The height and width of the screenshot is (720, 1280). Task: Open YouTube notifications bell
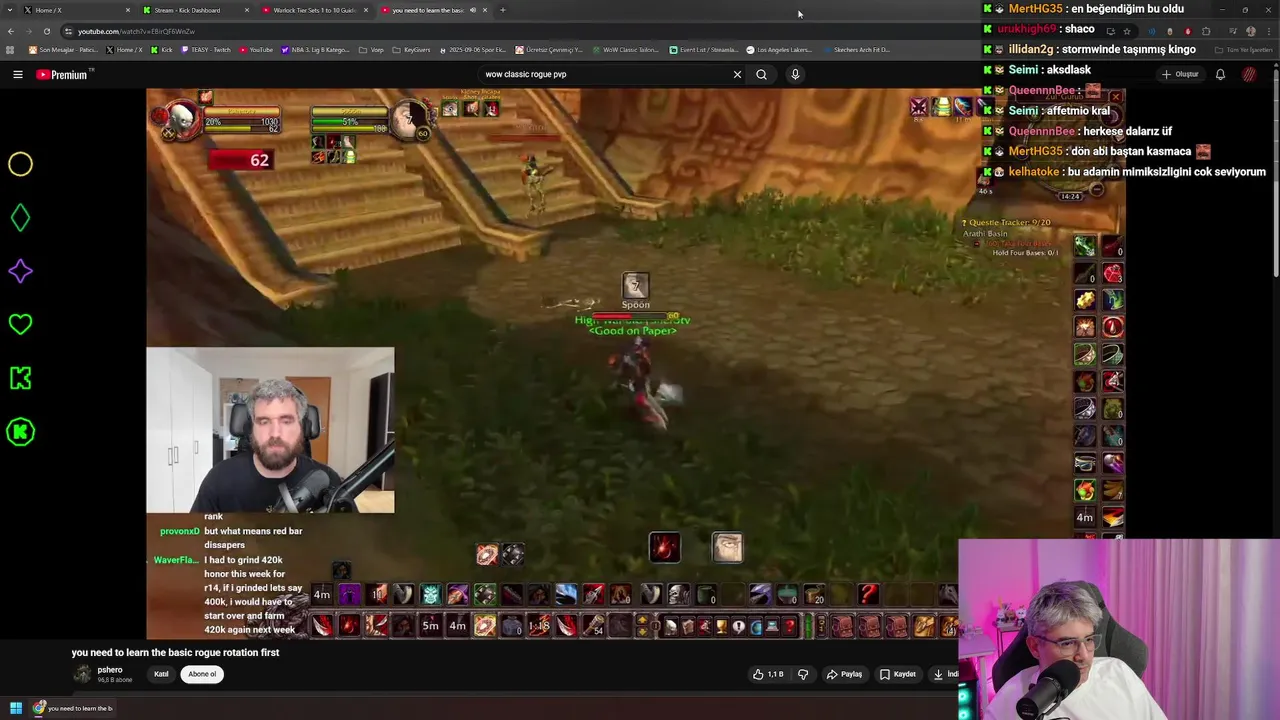click(1220, 74)
